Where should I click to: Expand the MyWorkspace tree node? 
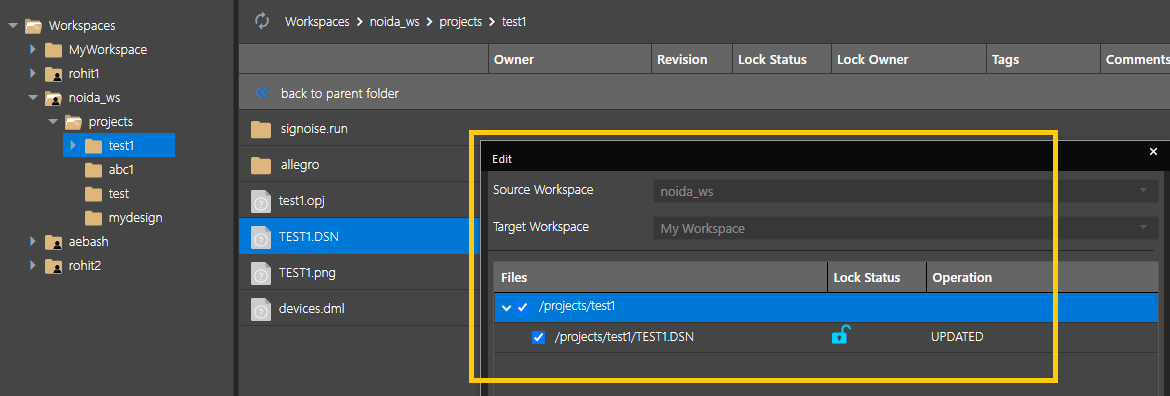tap(32, 50)
